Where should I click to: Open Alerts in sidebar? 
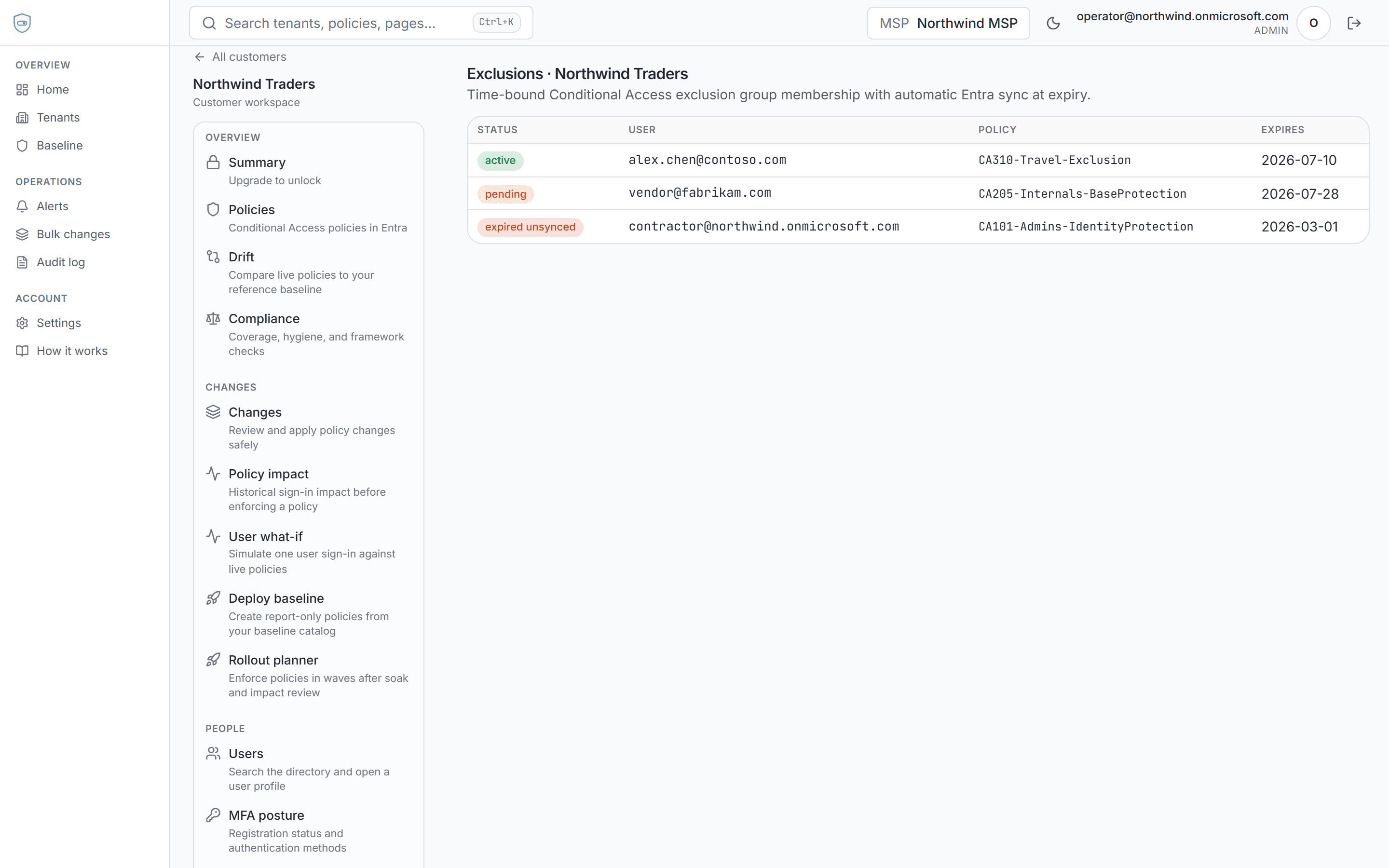tap(84, 206)
